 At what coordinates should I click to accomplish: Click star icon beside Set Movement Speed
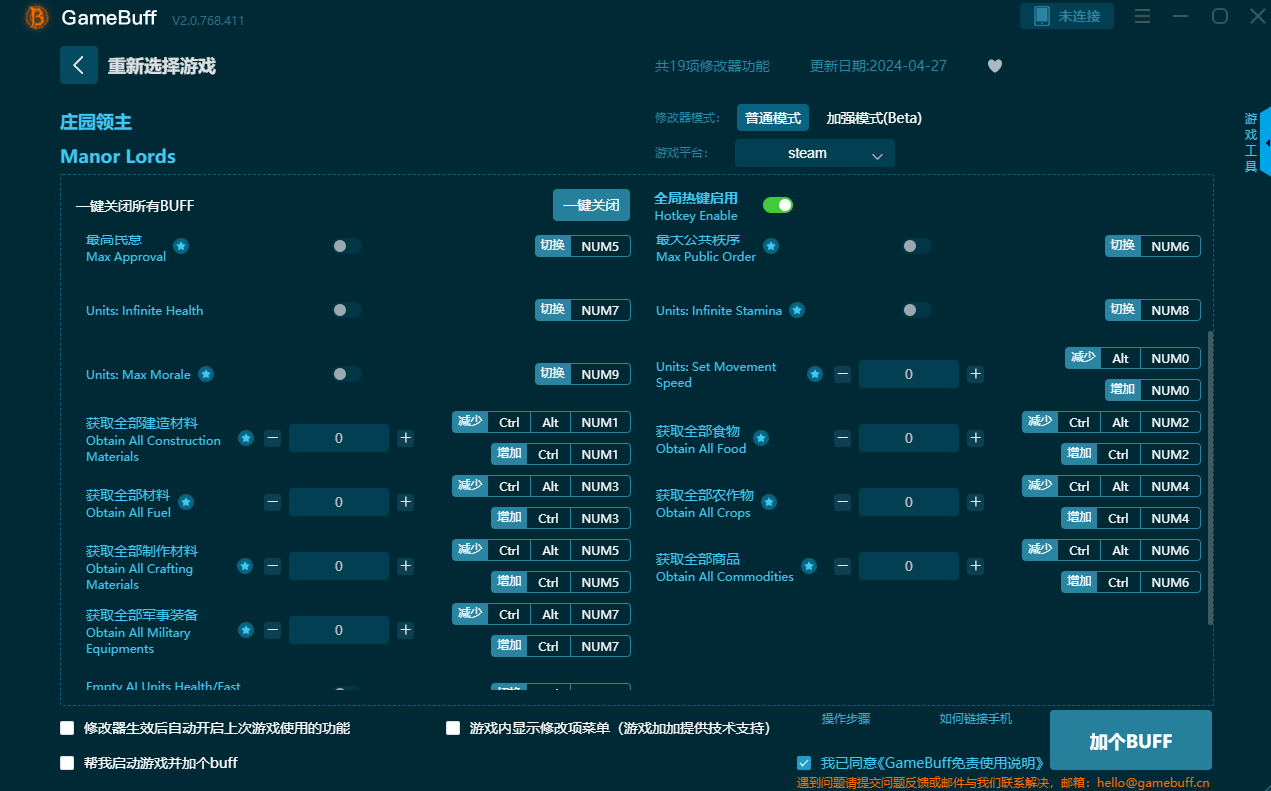coord(815,374)
